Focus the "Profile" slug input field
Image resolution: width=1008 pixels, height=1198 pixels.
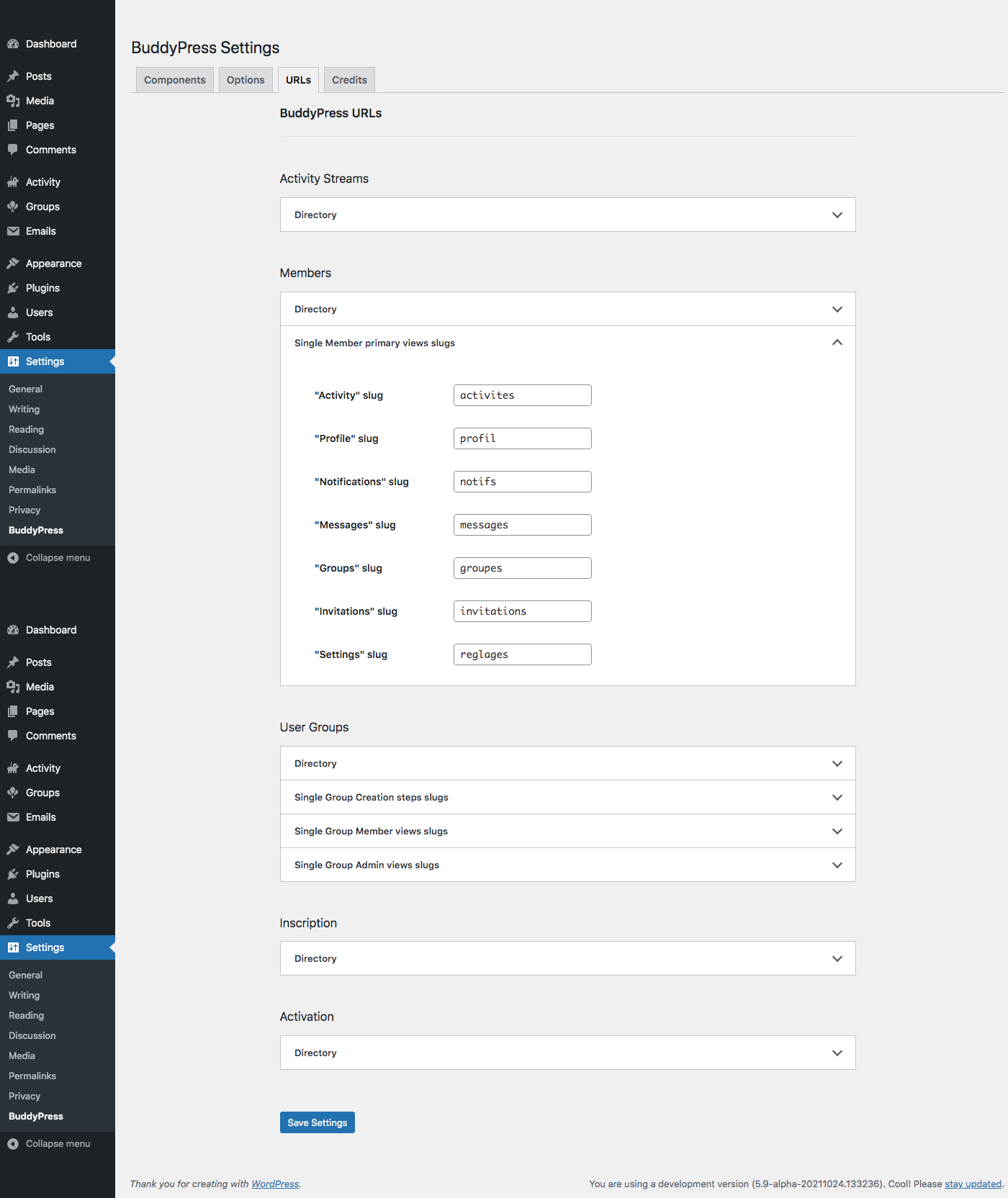pyautogui.click(x=523, y=438)
